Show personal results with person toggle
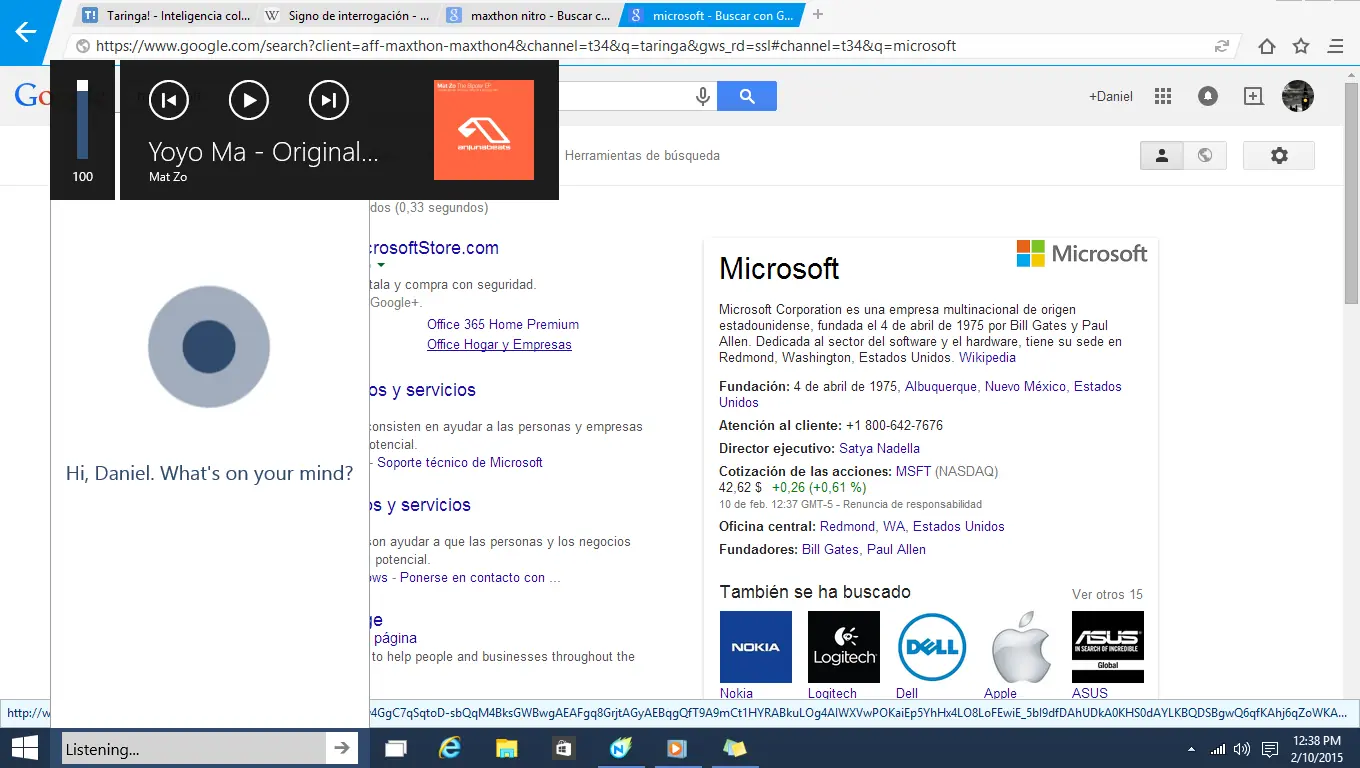This screenshot has width=1360, height=768. [x=1162, y=156]
